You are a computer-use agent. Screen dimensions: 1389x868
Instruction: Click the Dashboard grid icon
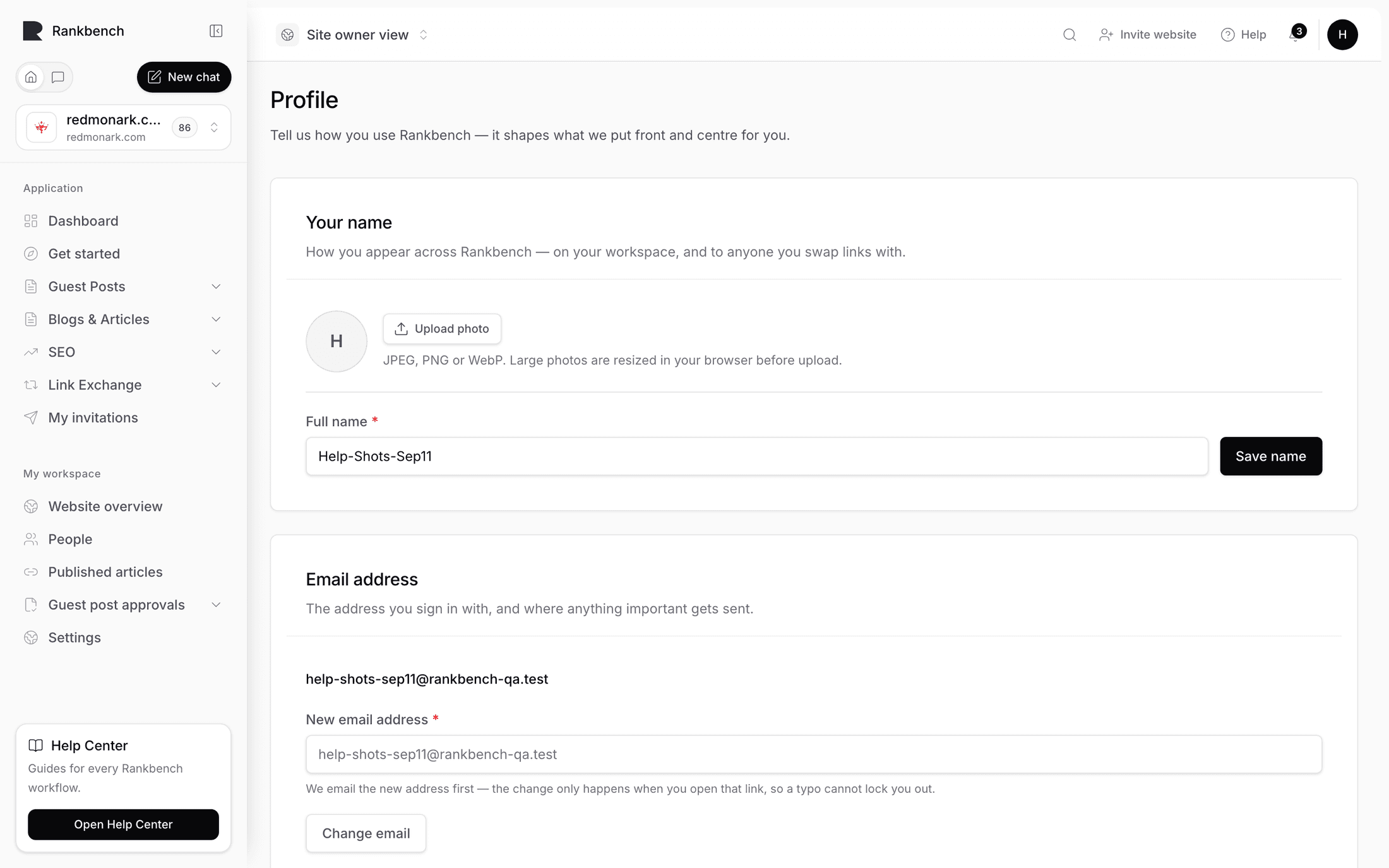click(31, 221)
